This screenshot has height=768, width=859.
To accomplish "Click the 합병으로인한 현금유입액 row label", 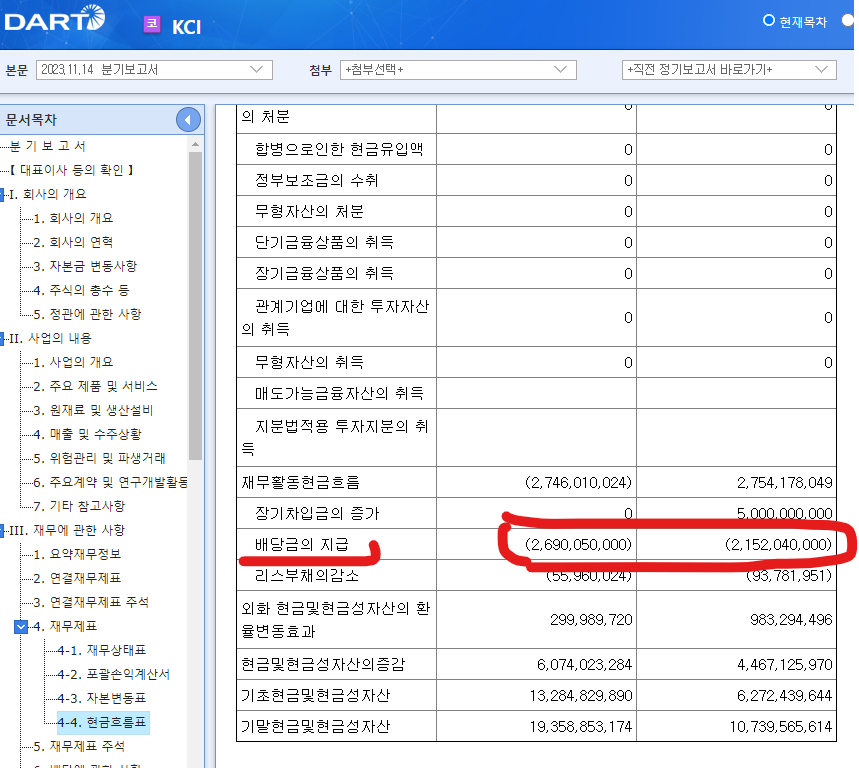I will pyautogui.click(x=339, y=150).
